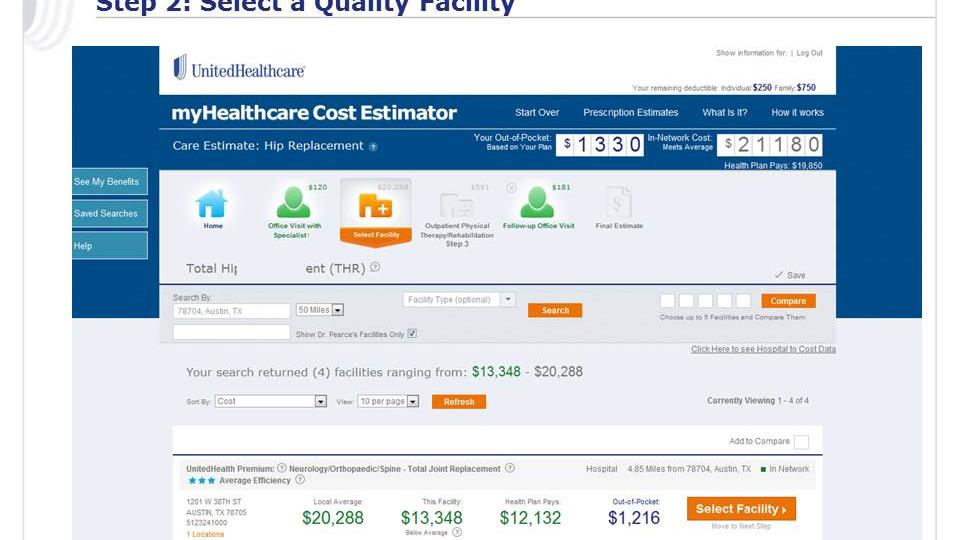Click the $1,216 Out-of-Pocket amount
This screenshot has height=540, width=960.
click(x=634, y=518)
